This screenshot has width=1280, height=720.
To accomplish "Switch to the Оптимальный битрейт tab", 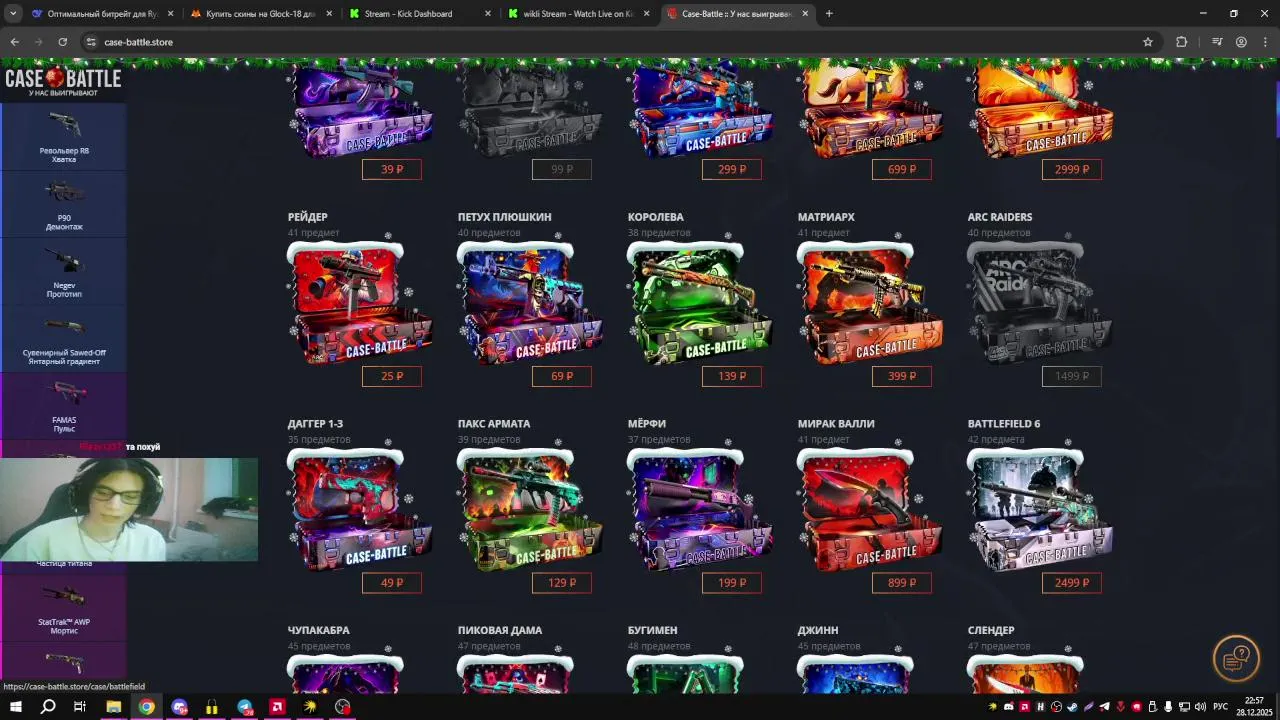I will coord(103,14).
